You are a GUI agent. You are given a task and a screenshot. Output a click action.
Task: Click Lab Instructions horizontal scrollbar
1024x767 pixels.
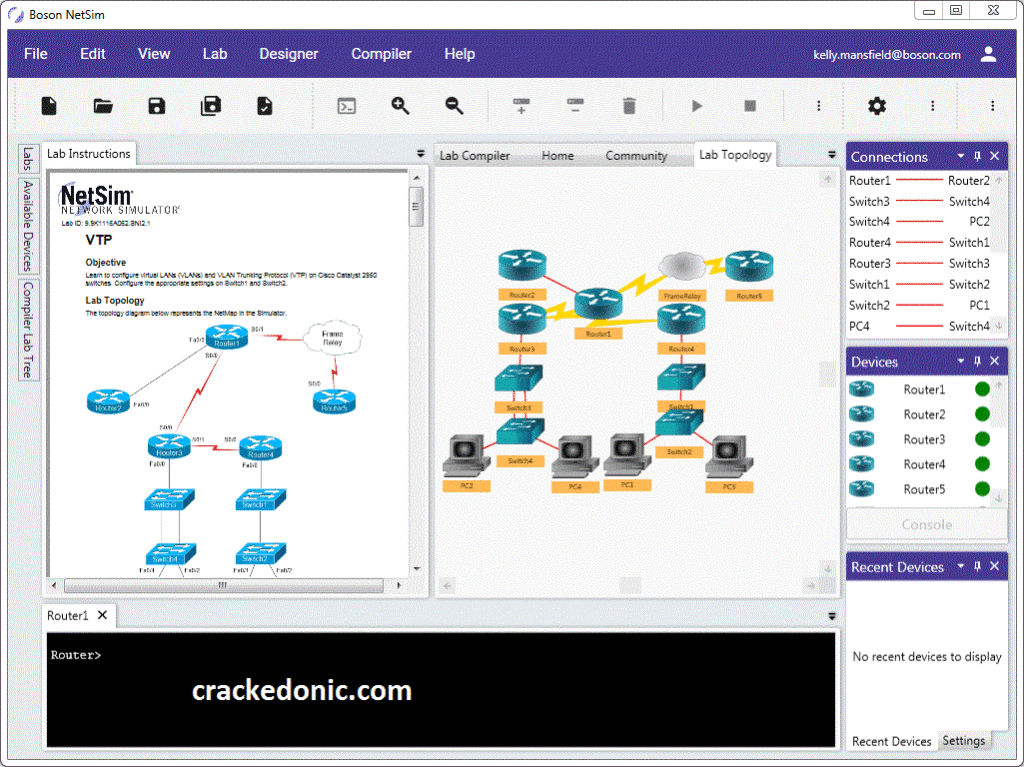pyautogui.click(x=224, y=585)
